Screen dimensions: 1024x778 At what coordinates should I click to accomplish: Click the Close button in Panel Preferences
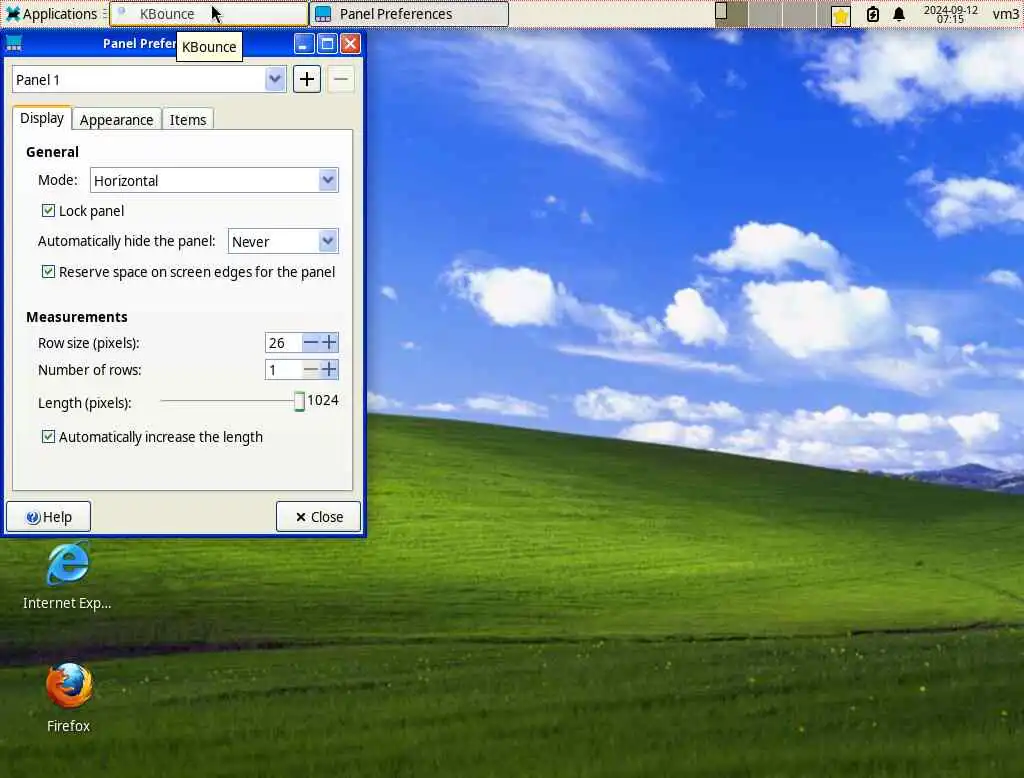click(318, 517)
